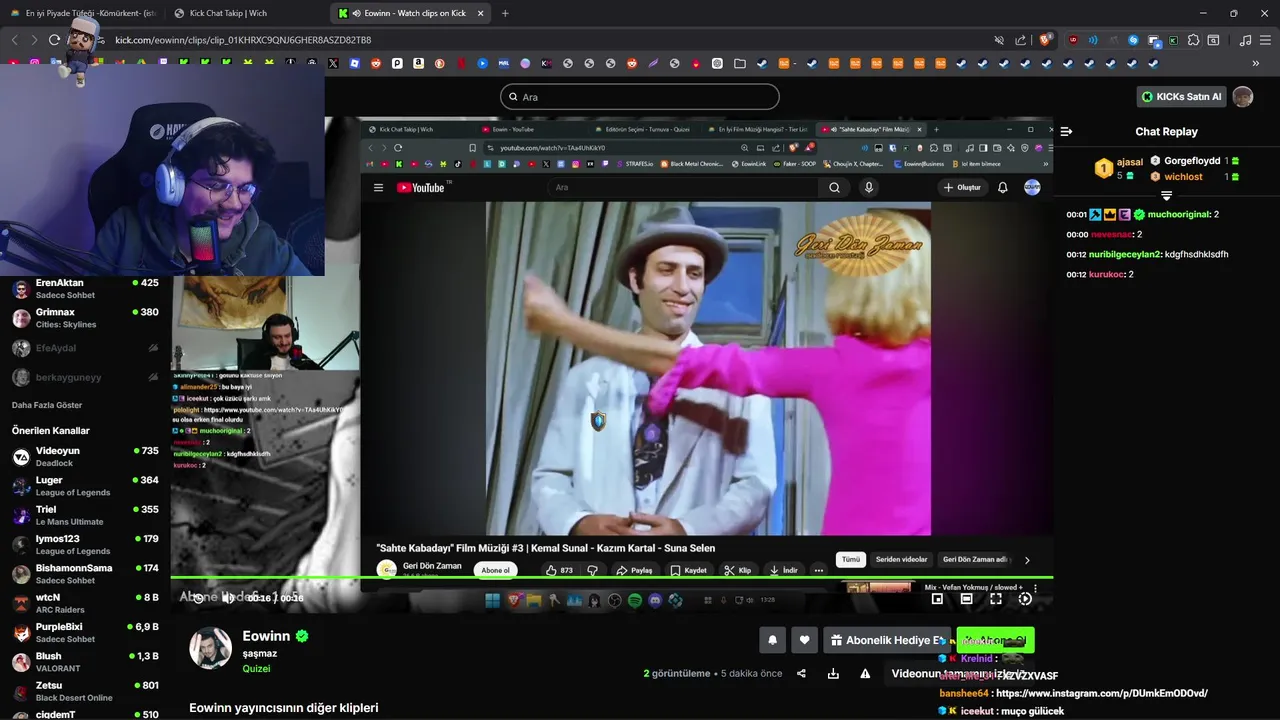Screen dimensions: 1280x720
Task: Open berkayguneyy channel in sidebar
Action: 85,377
